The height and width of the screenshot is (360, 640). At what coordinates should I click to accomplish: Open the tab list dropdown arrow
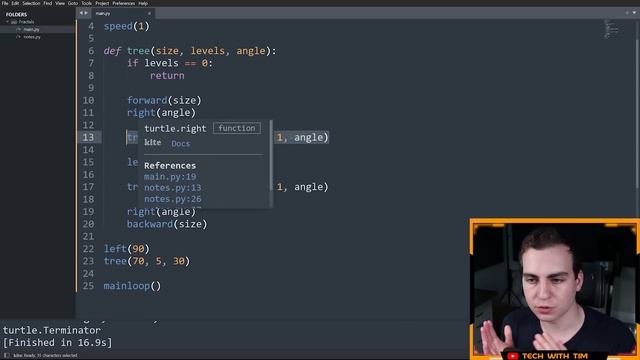(634, 13)
